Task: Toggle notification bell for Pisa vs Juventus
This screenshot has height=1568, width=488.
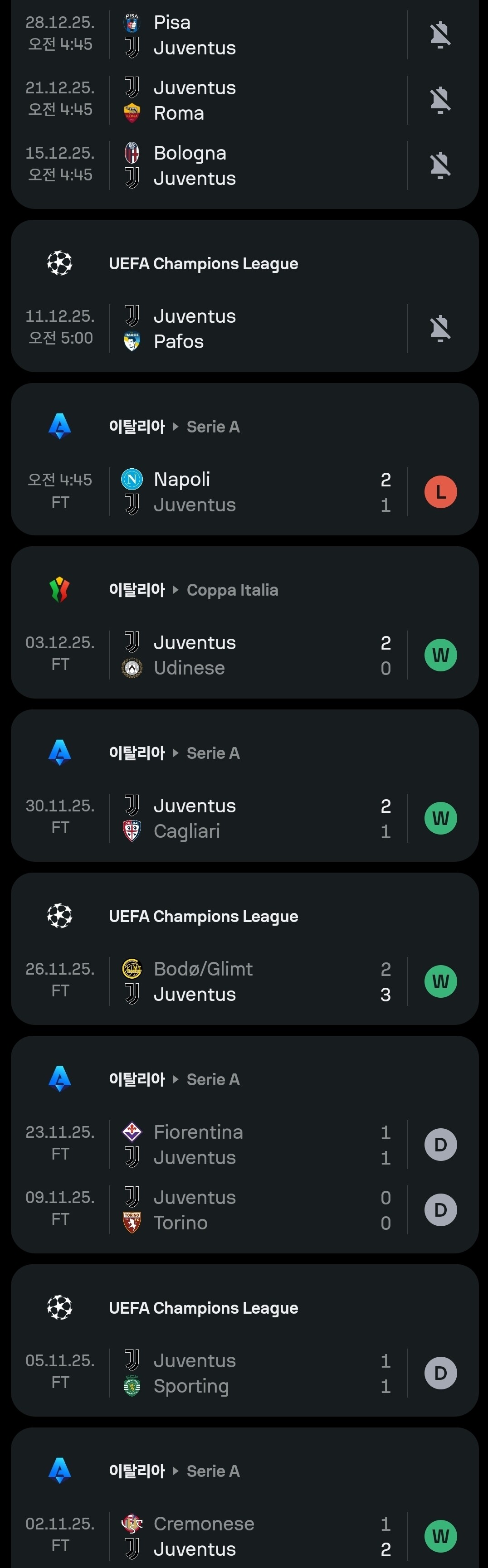Action: [440, 35]
